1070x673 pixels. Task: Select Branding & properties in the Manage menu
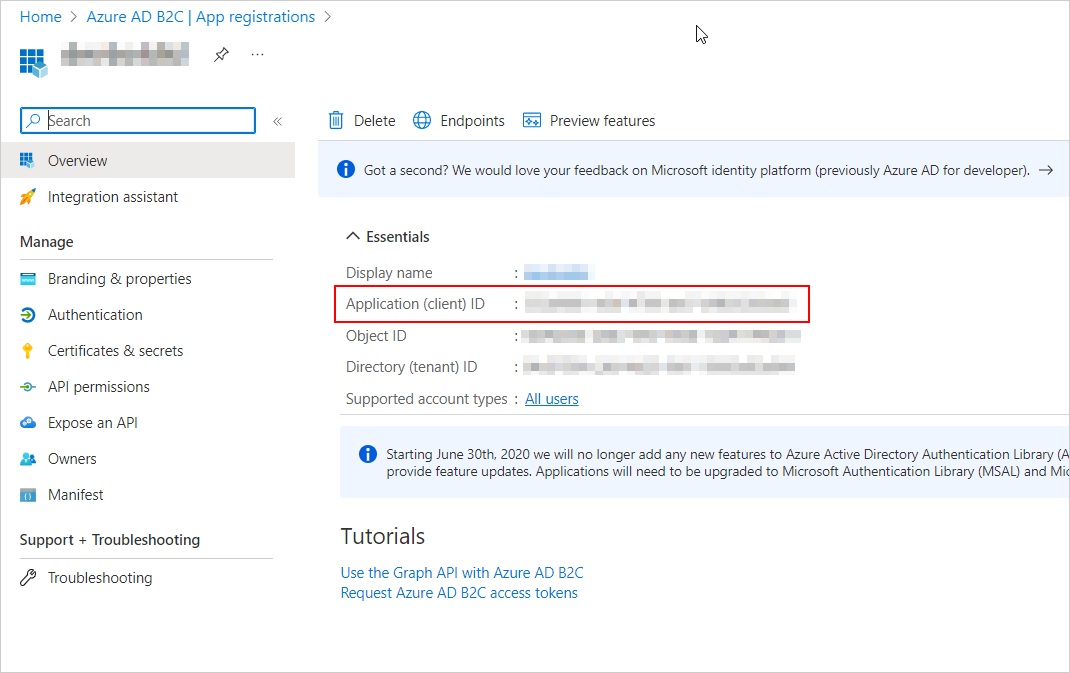click(x=119, y=278)
